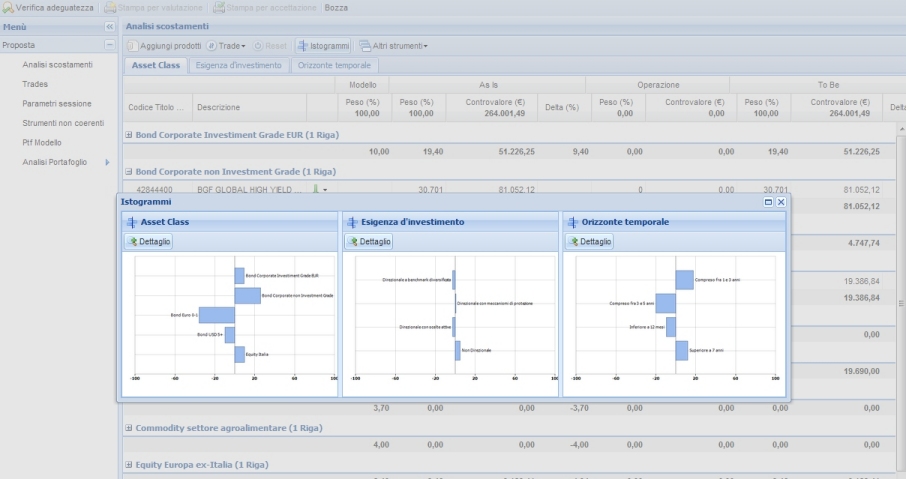Click BGF GLOBAL HIGH YIELD description cell
Screen dimensions: 906x479
(x=249, y=190)
